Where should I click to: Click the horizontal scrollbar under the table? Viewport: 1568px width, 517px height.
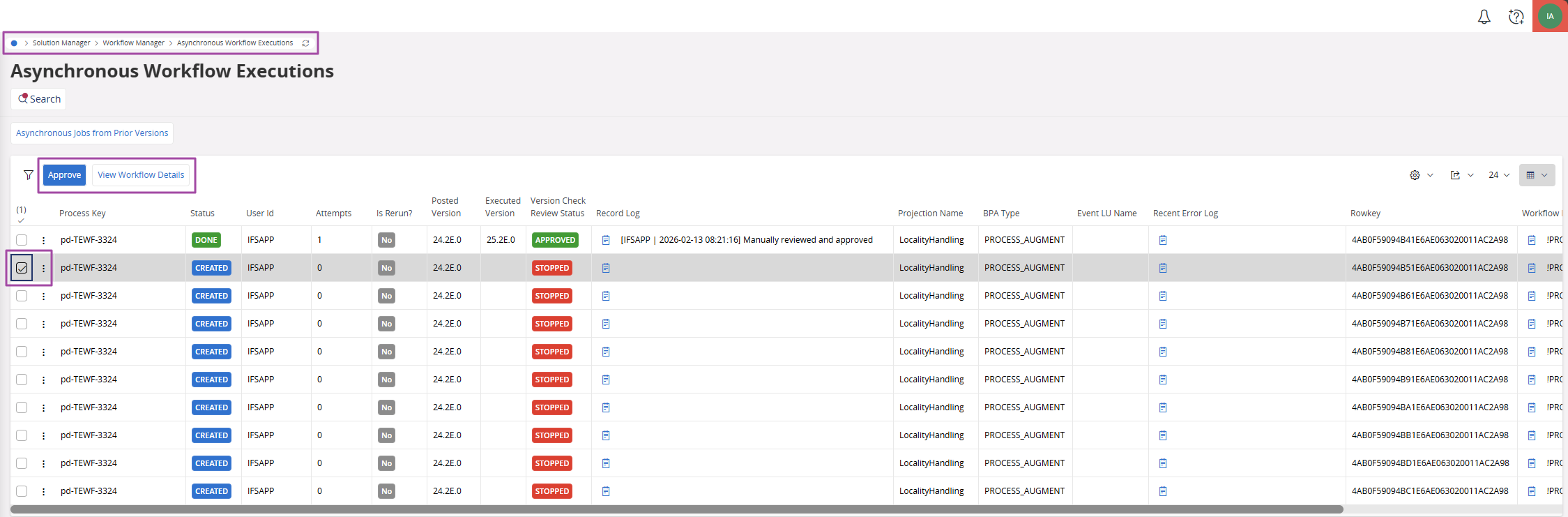coord(676,509)
